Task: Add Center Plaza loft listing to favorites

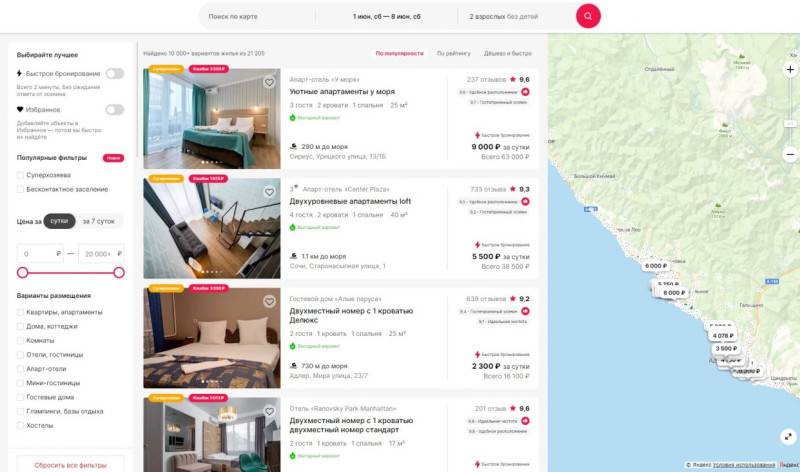Action: [x=269, y=192]
